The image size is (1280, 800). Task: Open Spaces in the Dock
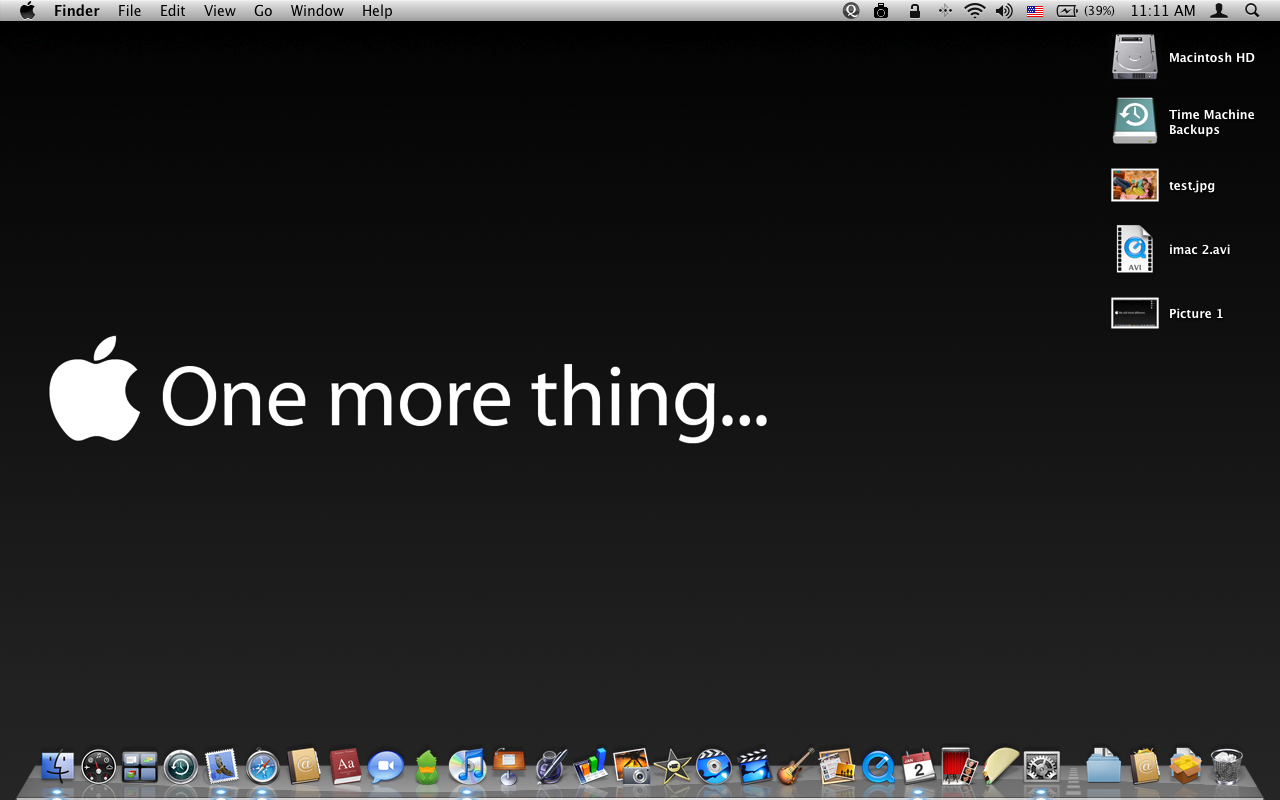point(140,767)
